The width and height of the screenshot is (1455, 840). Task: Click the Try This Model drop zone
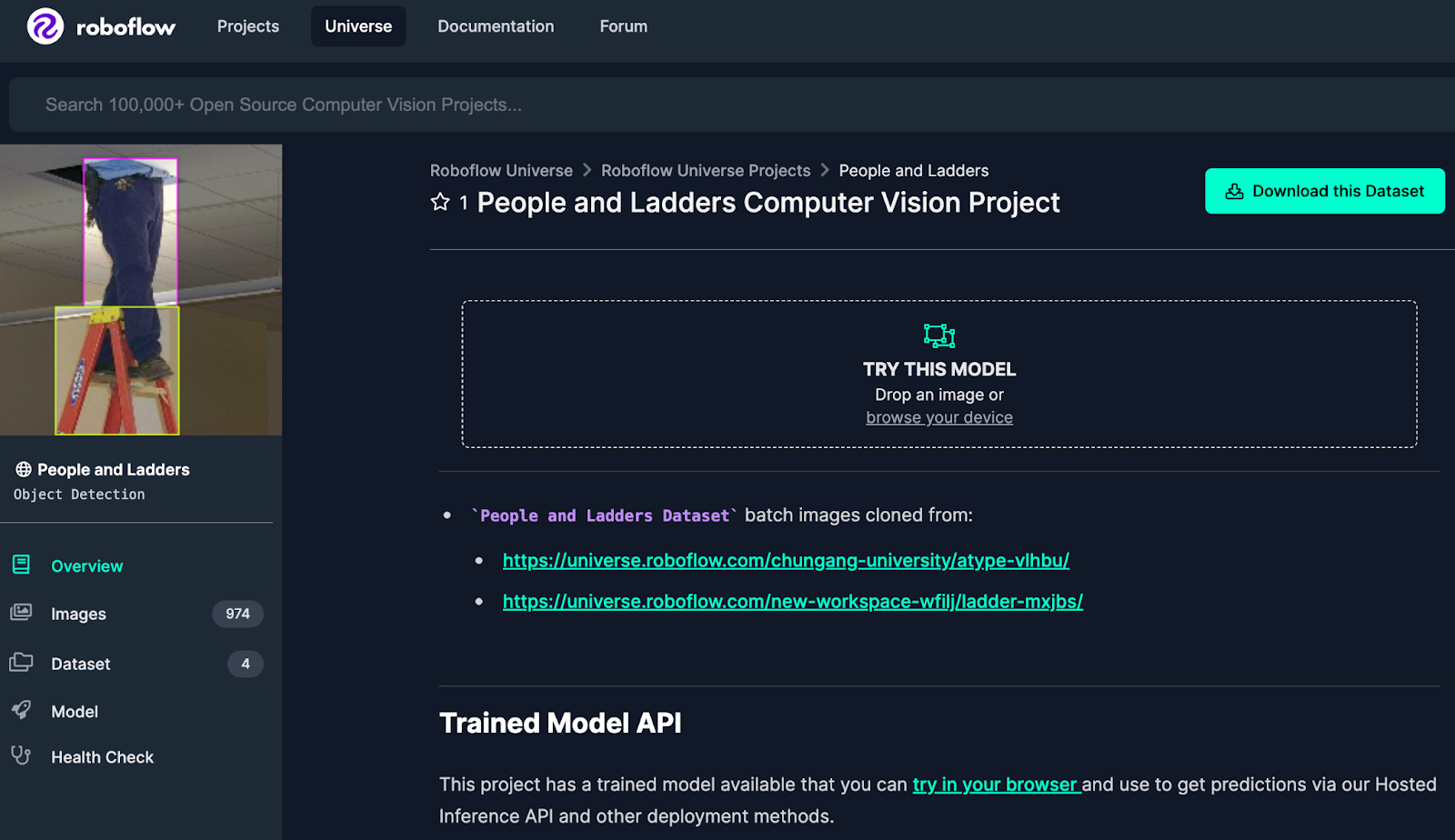pos(939,374)
